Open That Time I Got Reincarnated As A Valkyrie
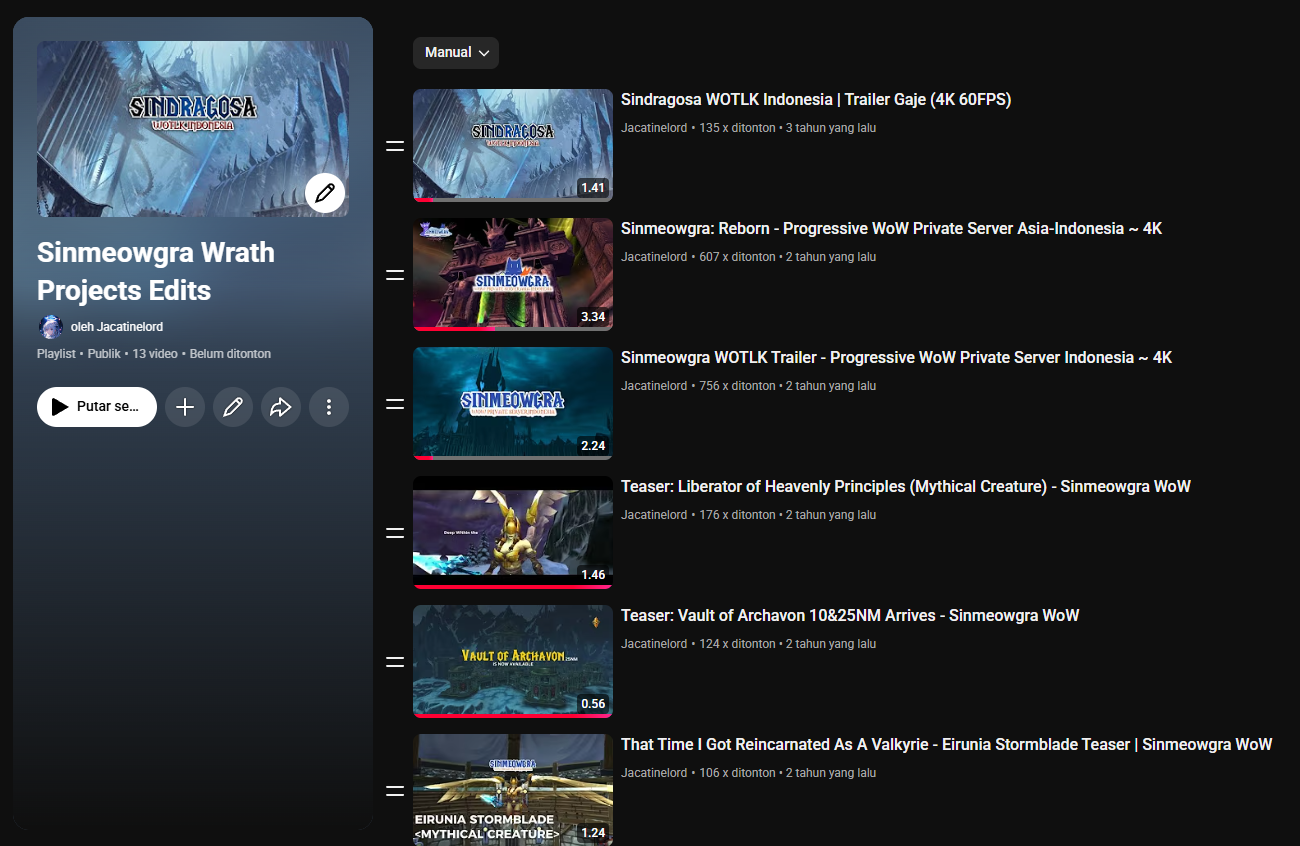Image resolution: width=1300 pixels, height=846 pixels. [947, 745]
